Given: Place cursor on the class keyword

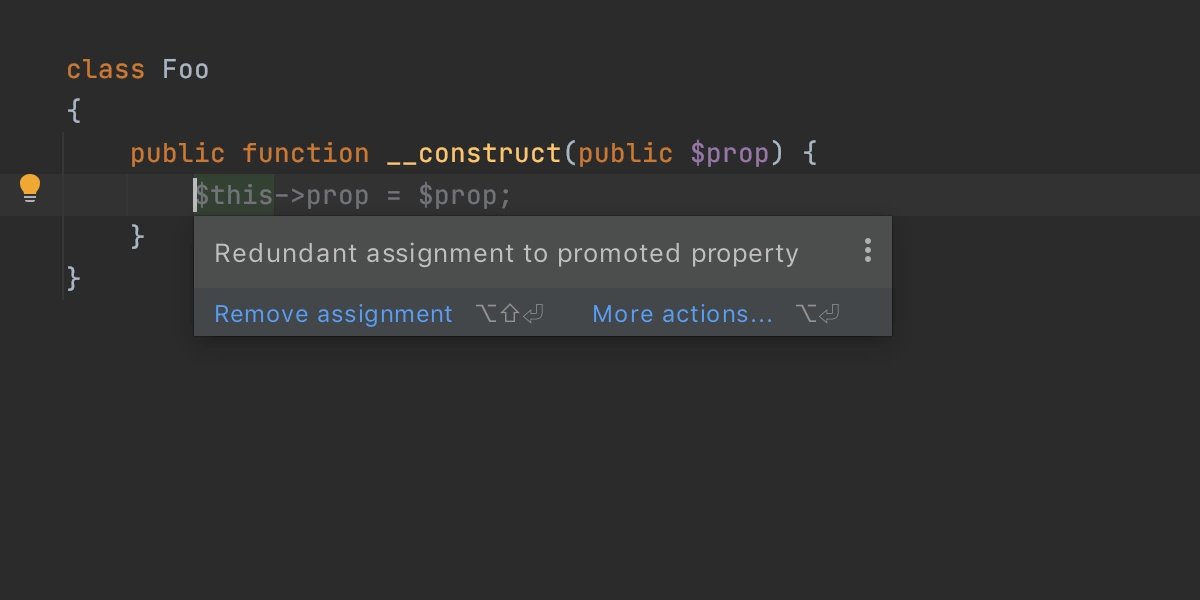Looking at the screenshot, I should click(106, 70).
